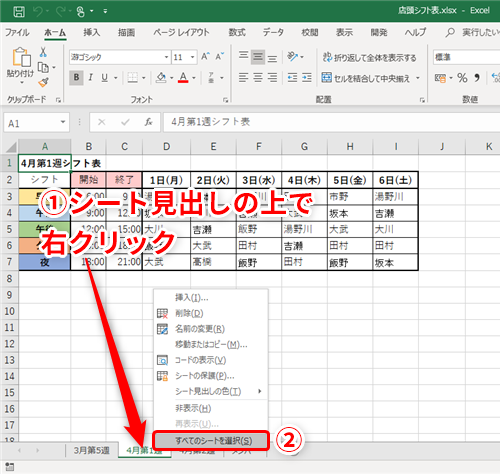Click the fx insert function icon
The height and width of the screenshot is (474, 500).
(x=148, y=122)
